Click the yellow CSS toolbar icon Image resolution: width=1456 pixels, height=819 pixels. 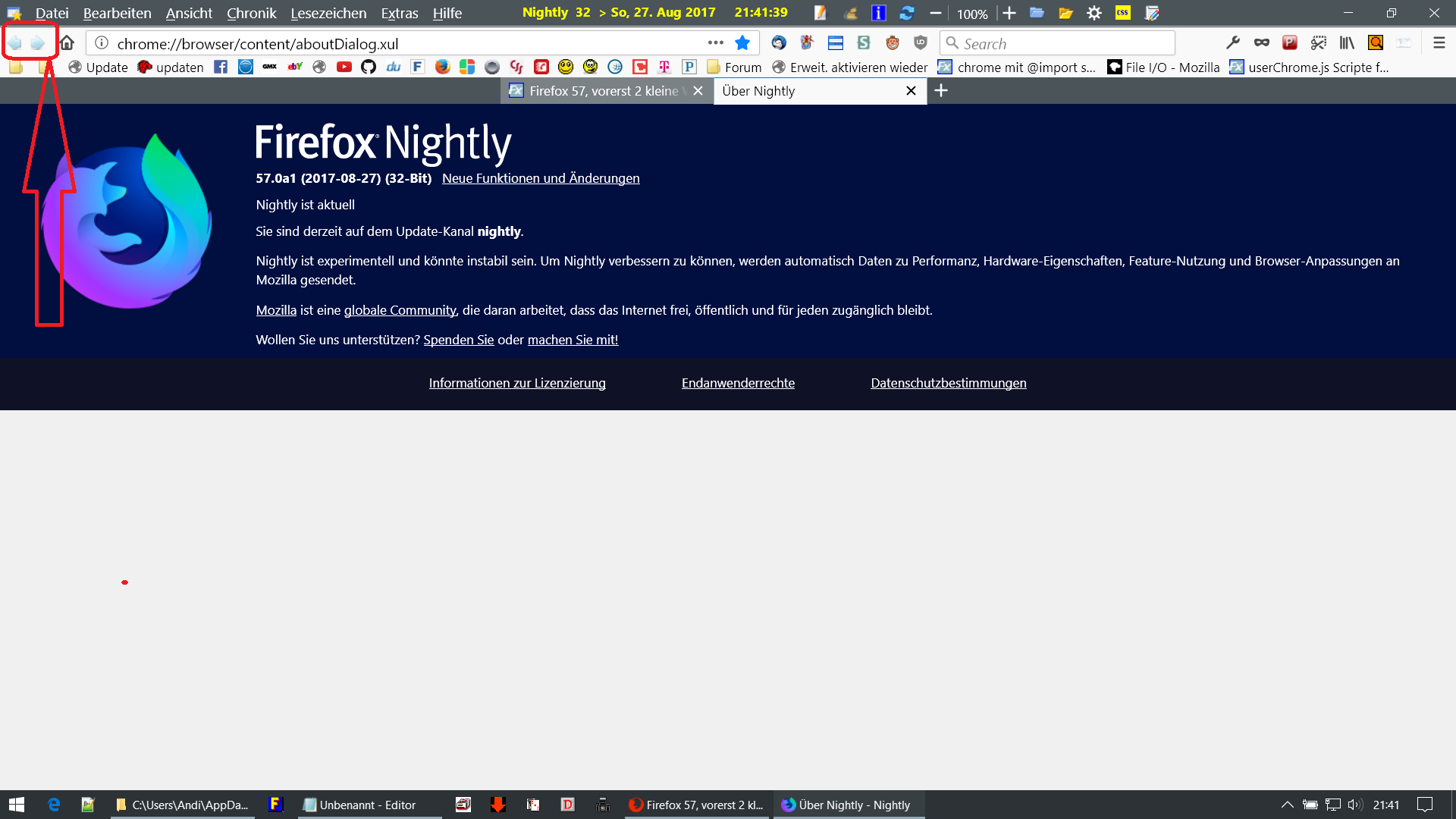coord(1123,13)
